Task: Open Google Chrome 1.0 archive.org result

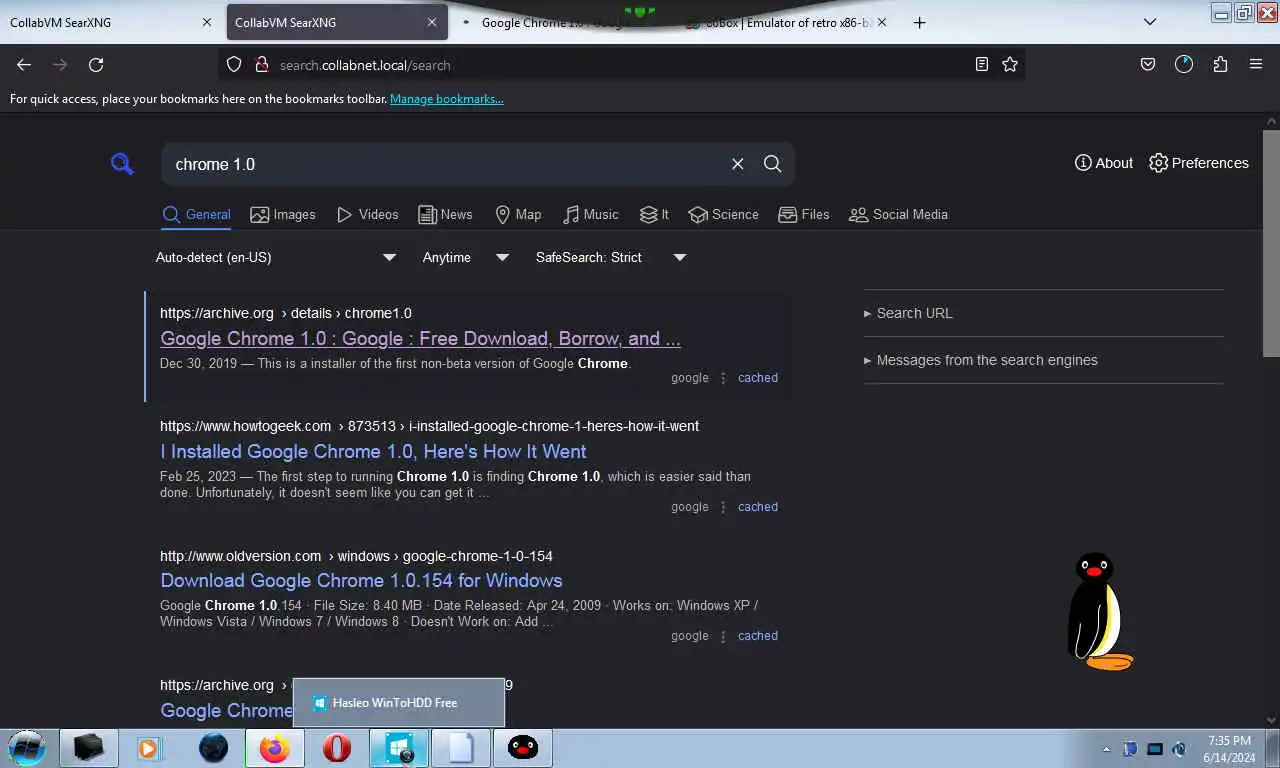Action: 420,338
